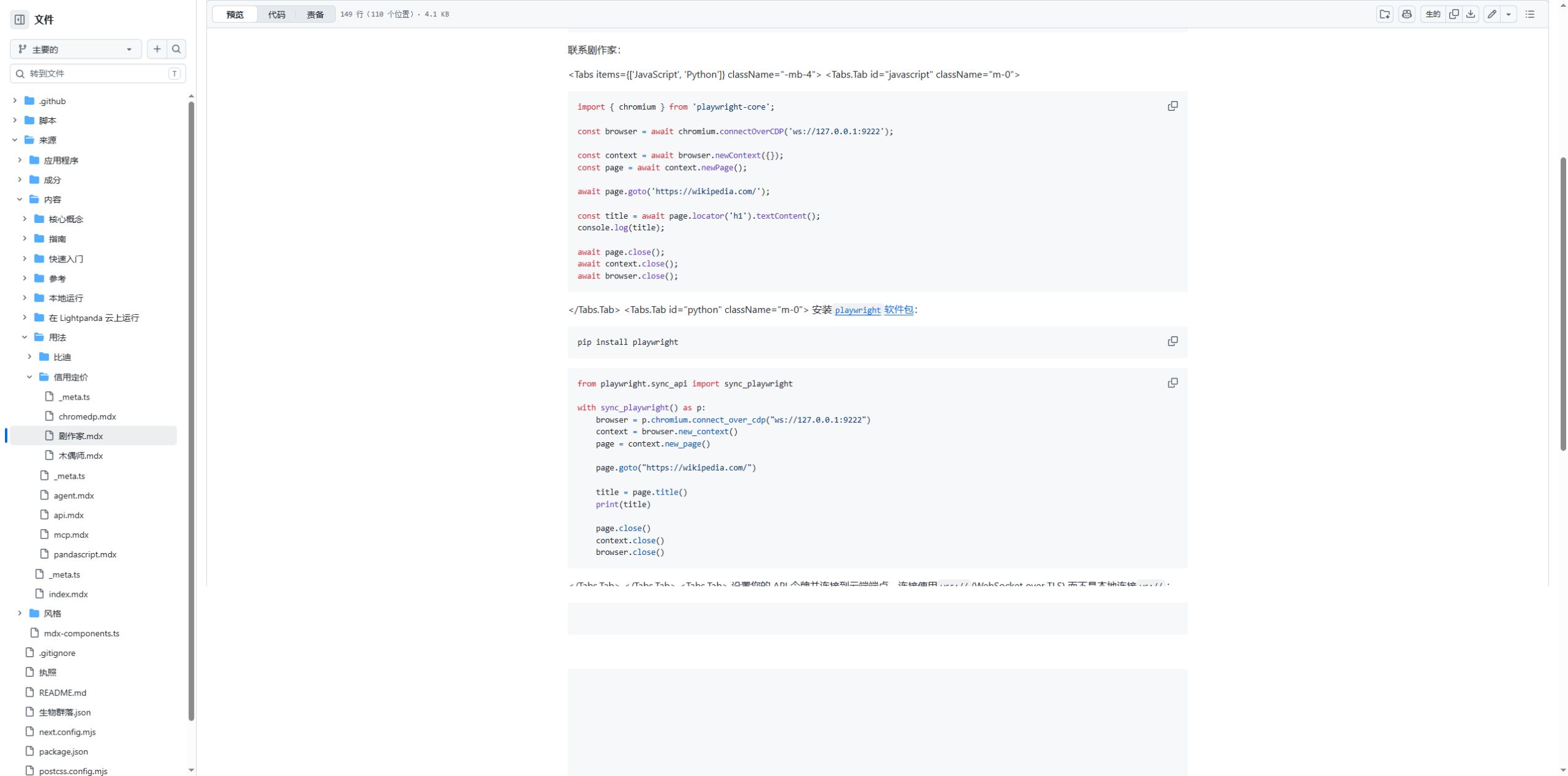This screenshot has width=1568, height=776.
Task: Click the 生的 raw button
Action: [x=1433, y=14]
